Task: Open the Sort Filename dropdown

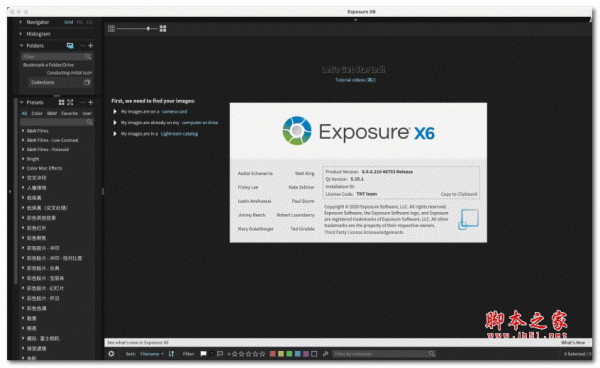Action: (152, 354)
